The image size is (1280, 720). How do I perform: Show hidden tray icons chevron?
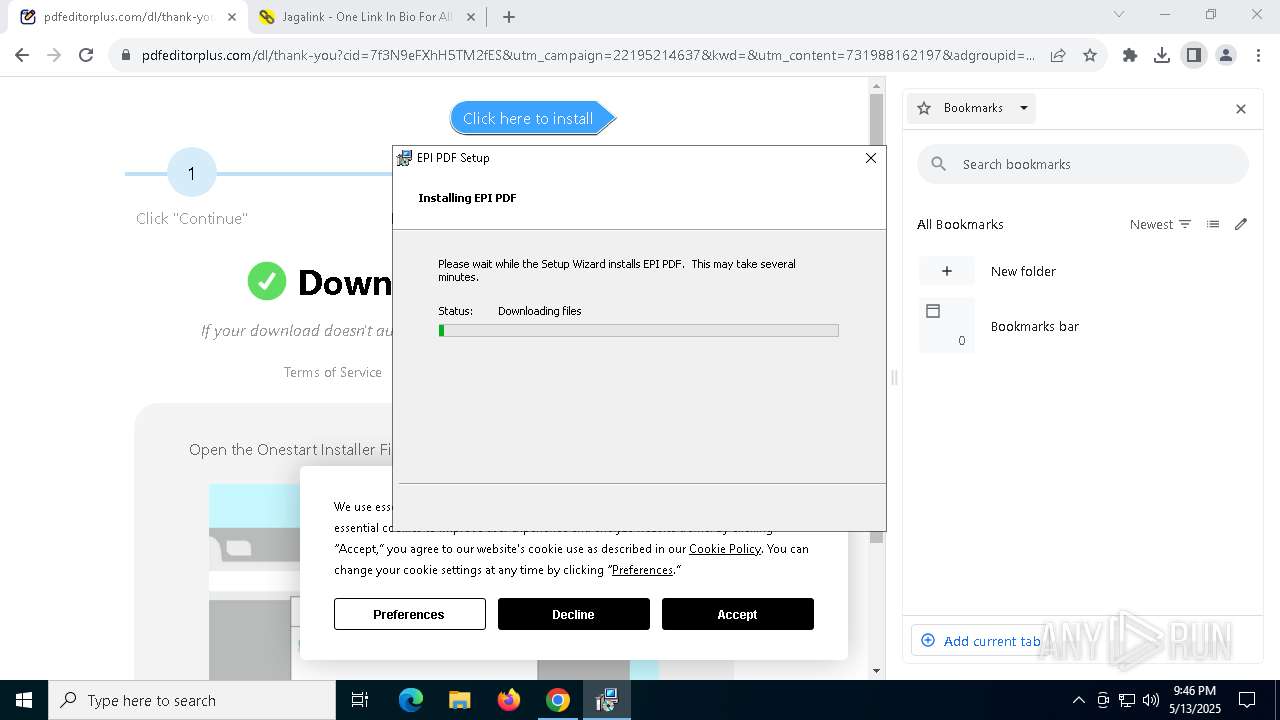click(x=1078, y=700)
